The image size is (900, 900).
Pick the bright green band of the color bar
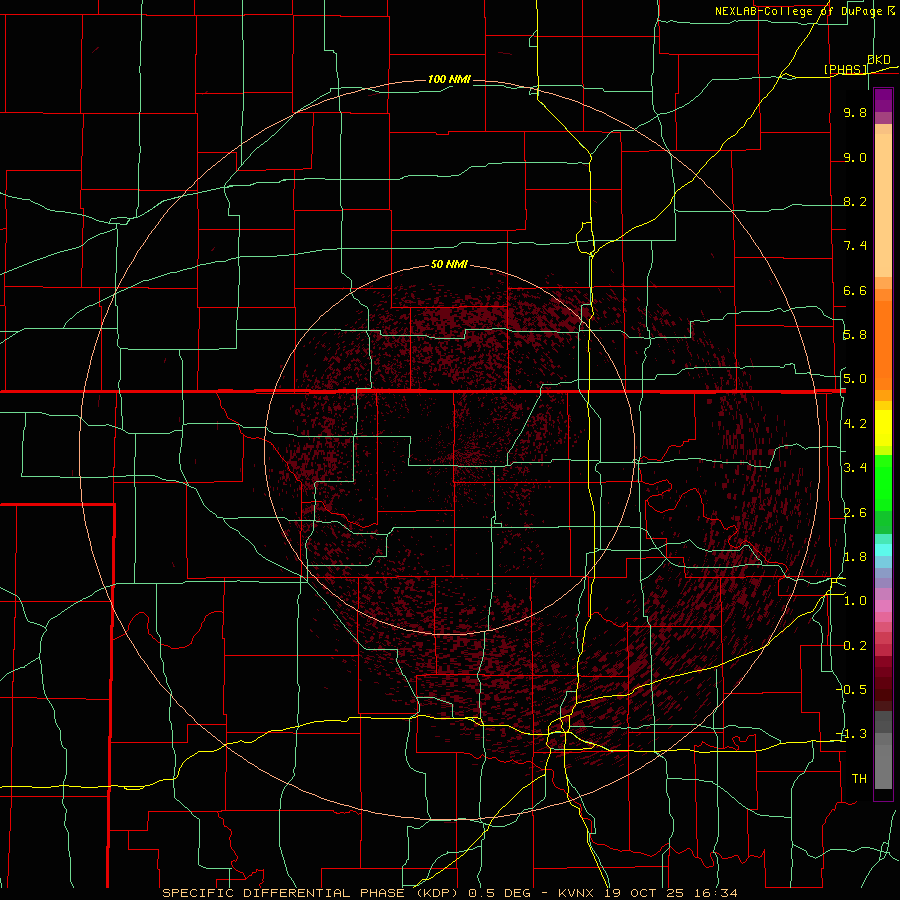883,485
